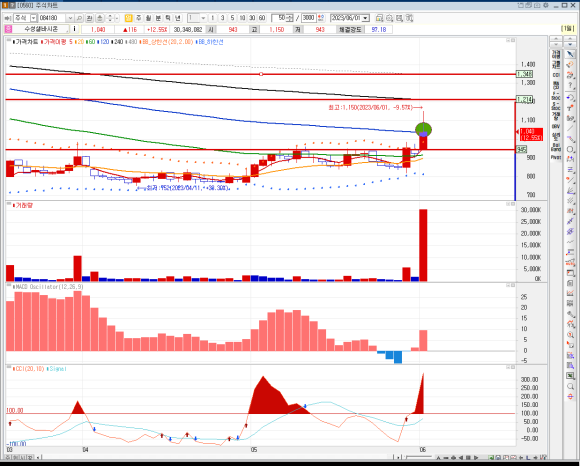580x466 pixels.
Task: Add 가격이평 indicator from side list
Action: 556,55
